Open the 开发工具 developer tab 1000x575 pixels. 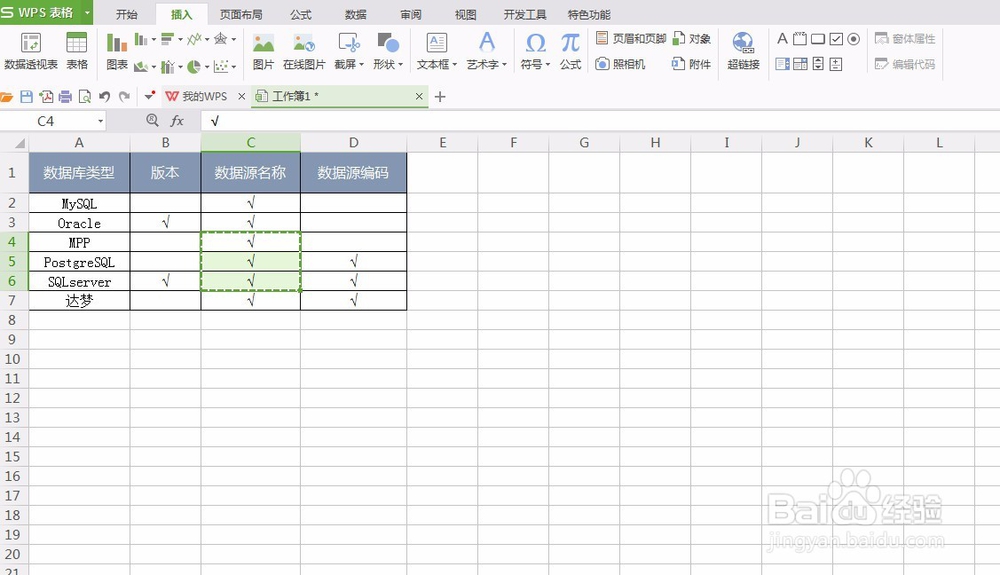[x=525, y=14]
